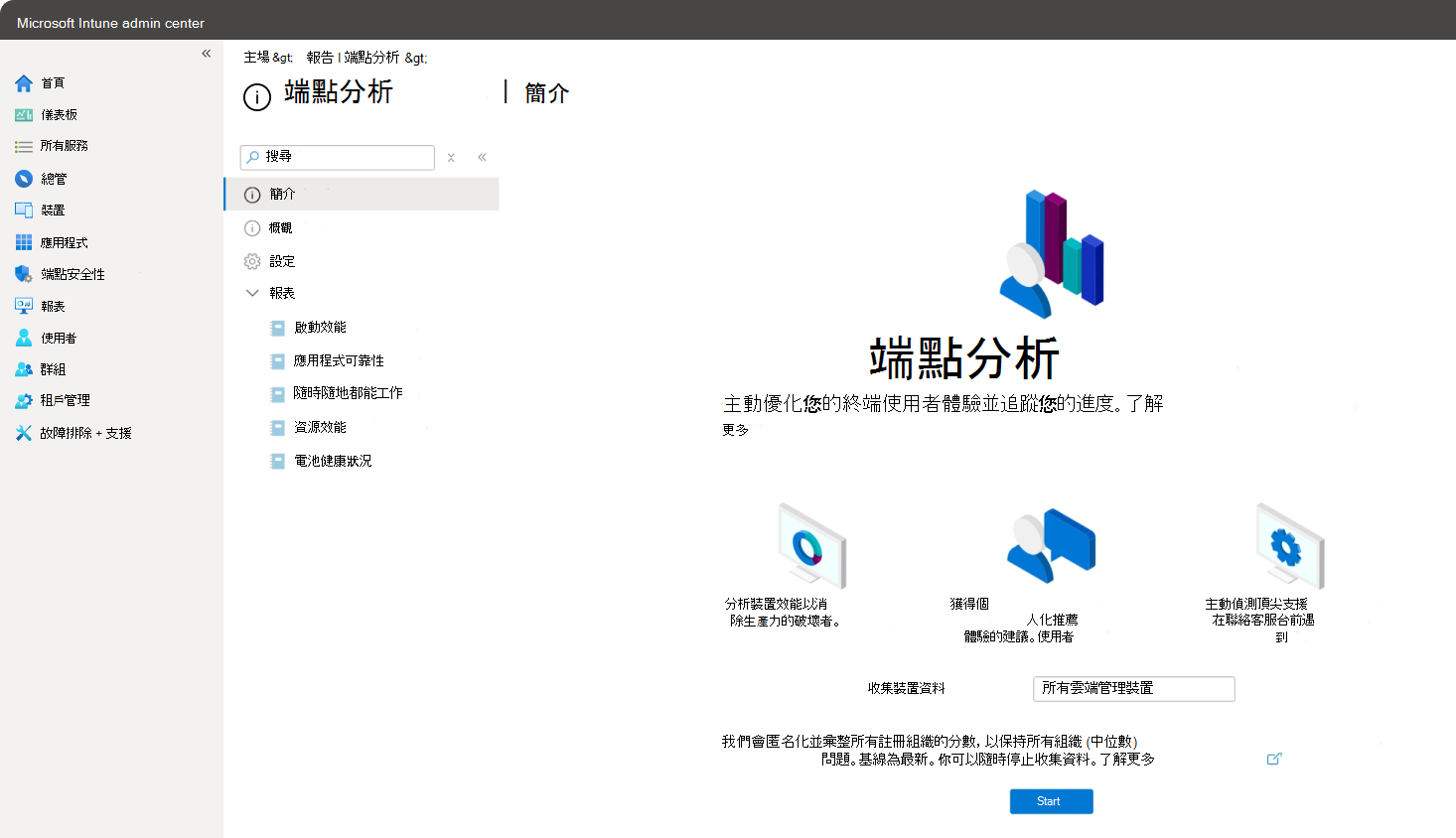Screen dimensions: 1456x838
Task: Collapse the left navigation sidebar
Action: coord(207,54)
